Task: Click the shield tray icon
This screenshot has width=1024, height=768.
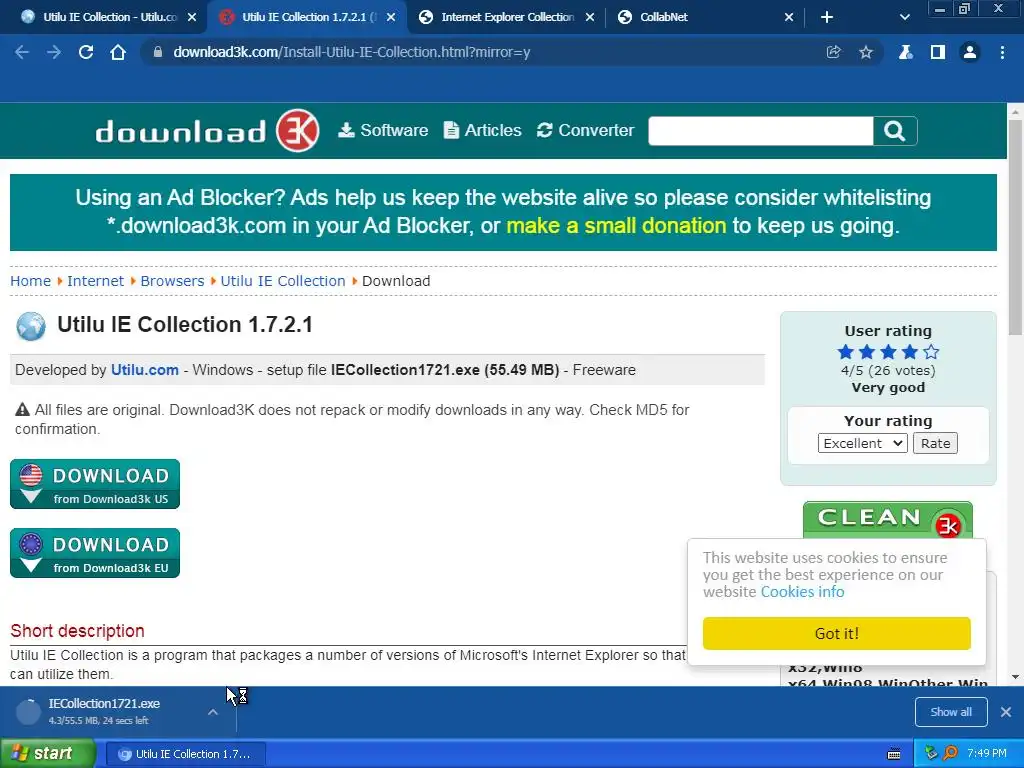Action: pos(931,753)
